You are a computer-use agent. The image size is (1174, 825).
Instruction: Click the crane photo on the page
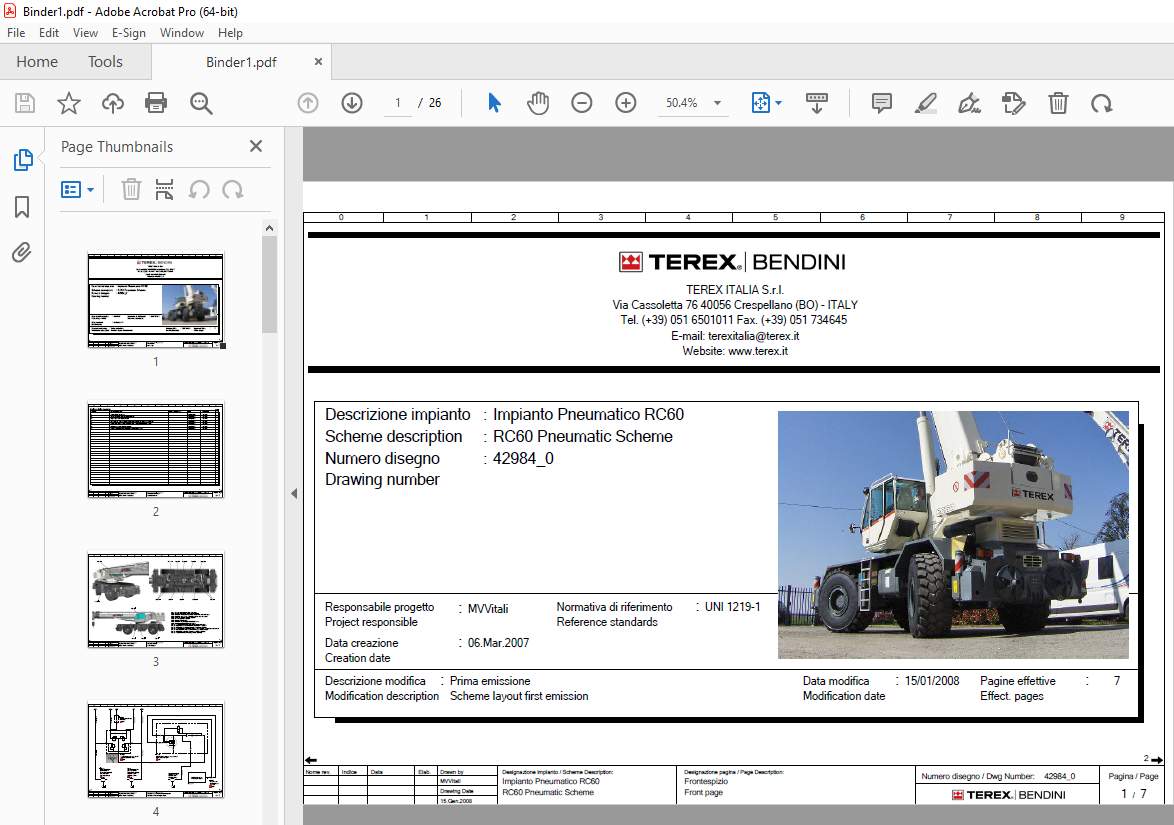pos(953,535)
